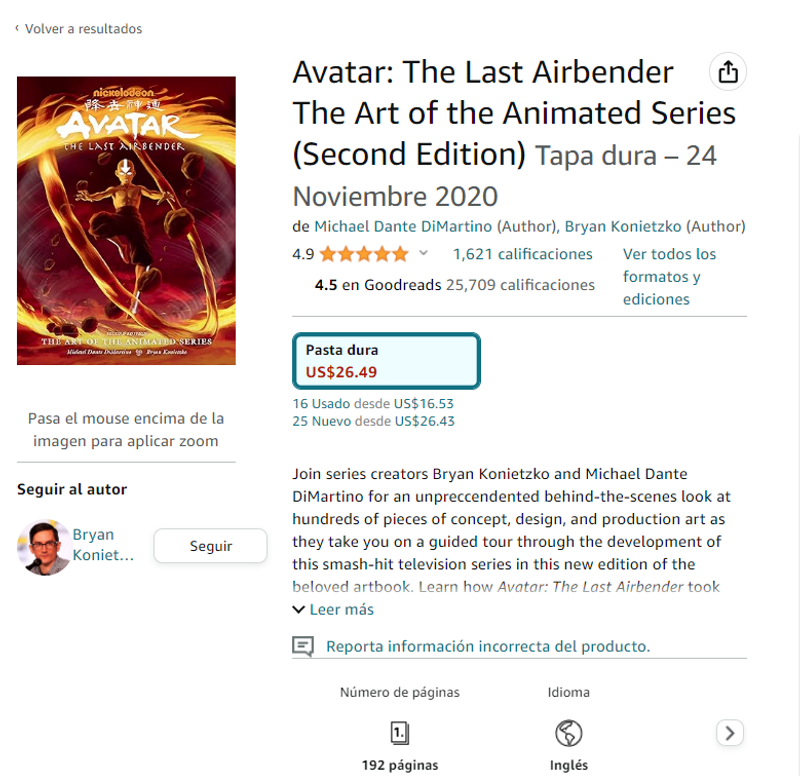Open Michael Dante DiMartino author link
Viewport: 800px width, 776px height.
[403, 226]
